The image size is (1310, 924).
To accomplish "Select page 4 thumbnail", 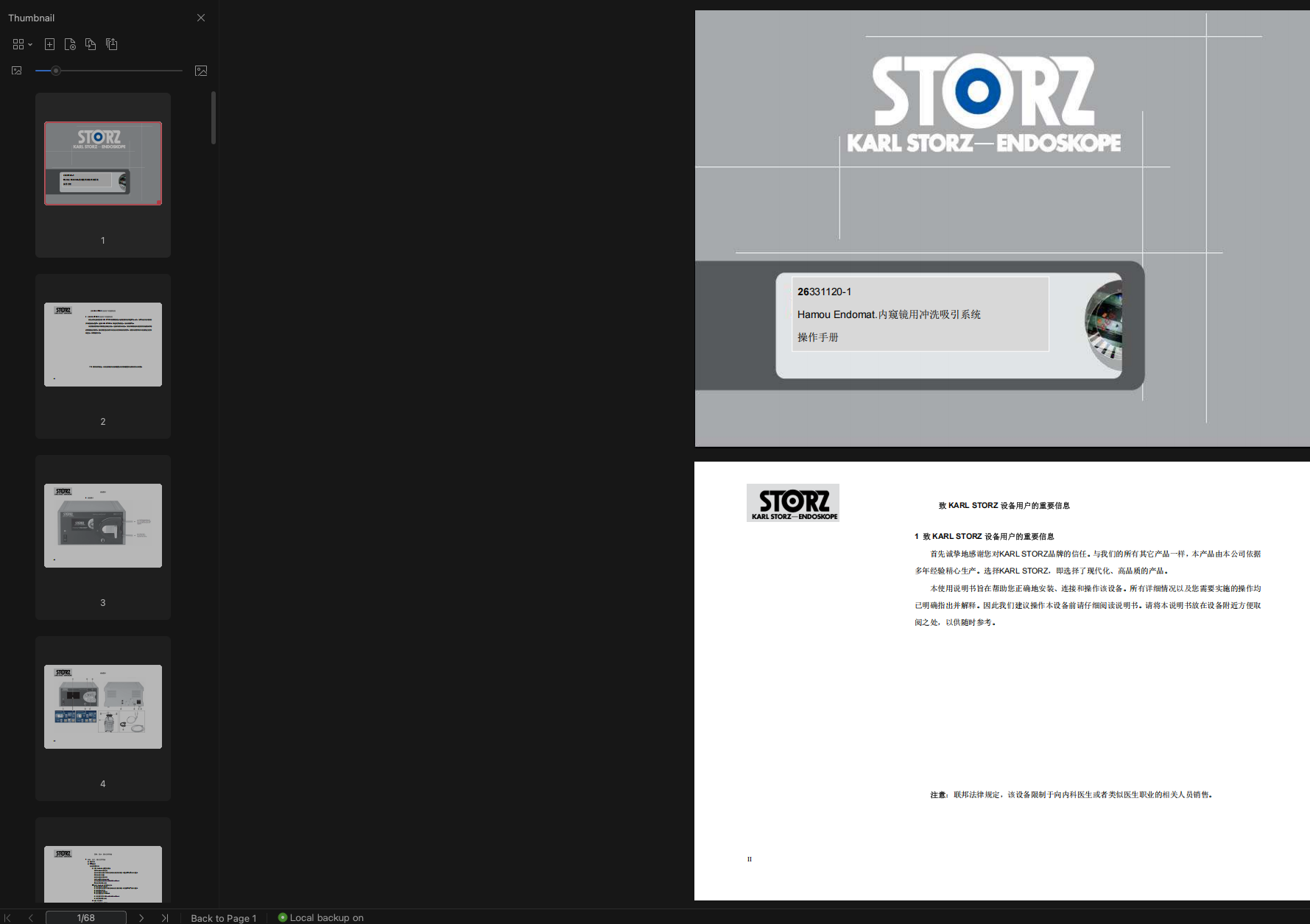I will coord(103,707).
